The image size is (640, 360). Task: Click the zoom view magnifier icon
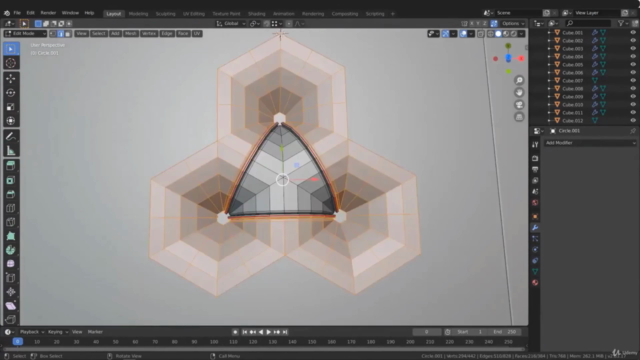tap(519, 80)
